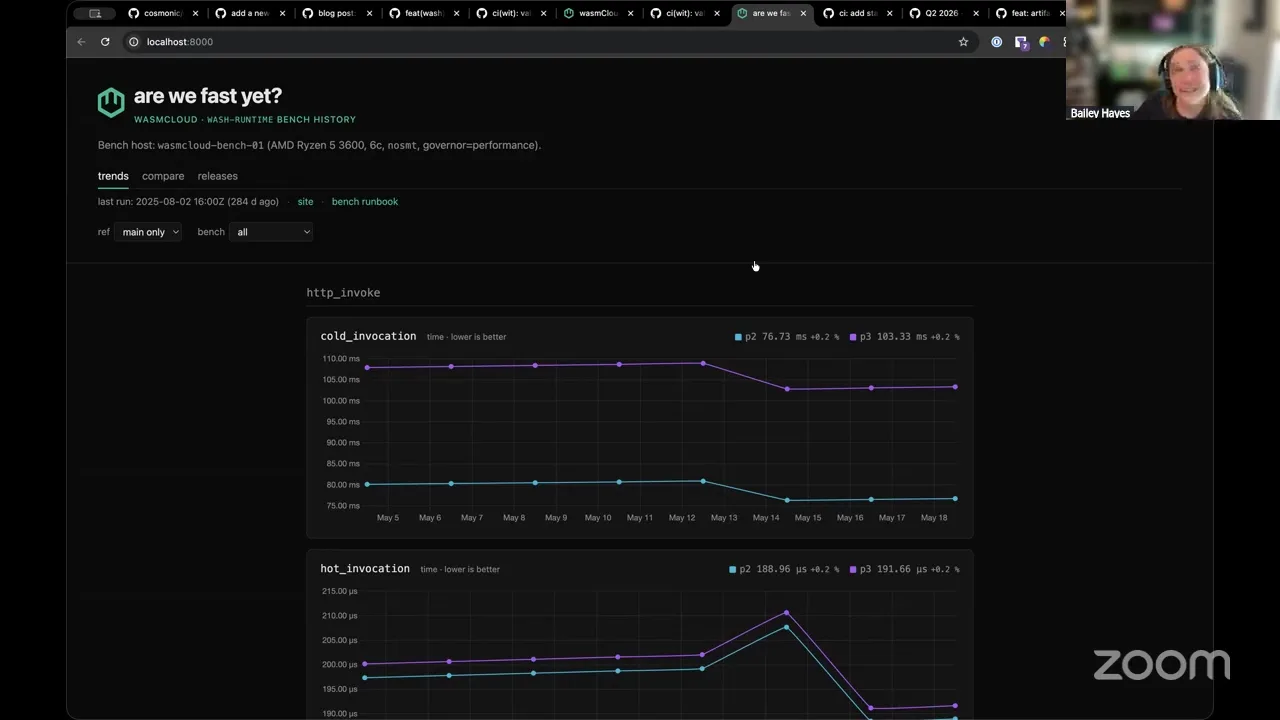Close the 'blog post' tab

click(370, 13)
